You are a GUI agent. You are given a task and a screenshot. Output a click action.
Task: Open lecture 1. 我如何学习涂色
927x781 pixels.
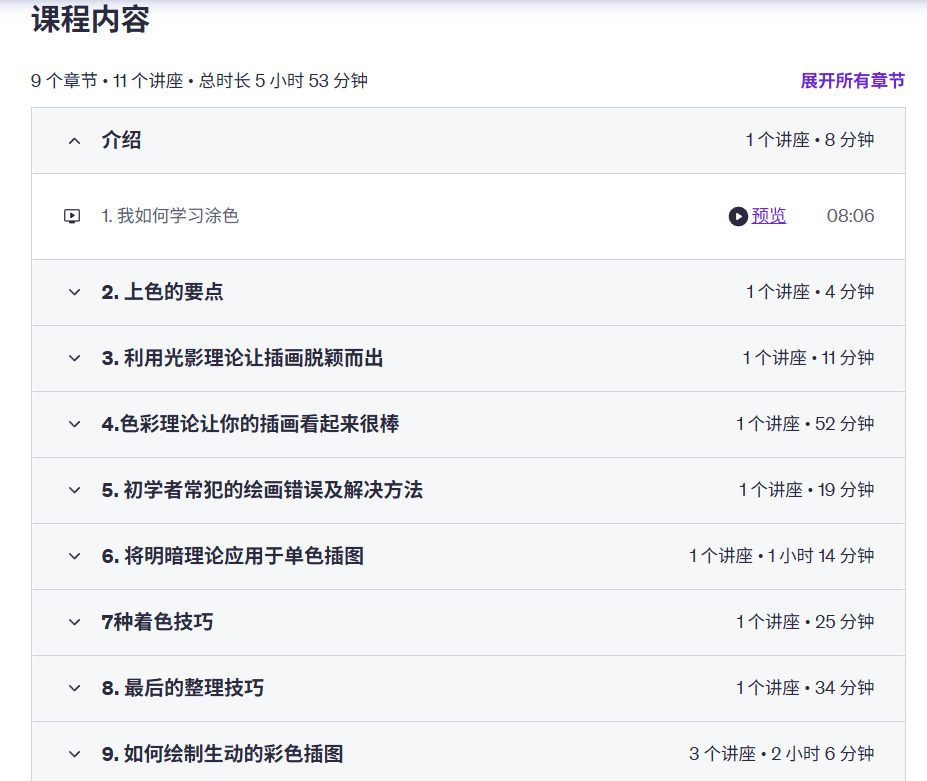point(170,216)
